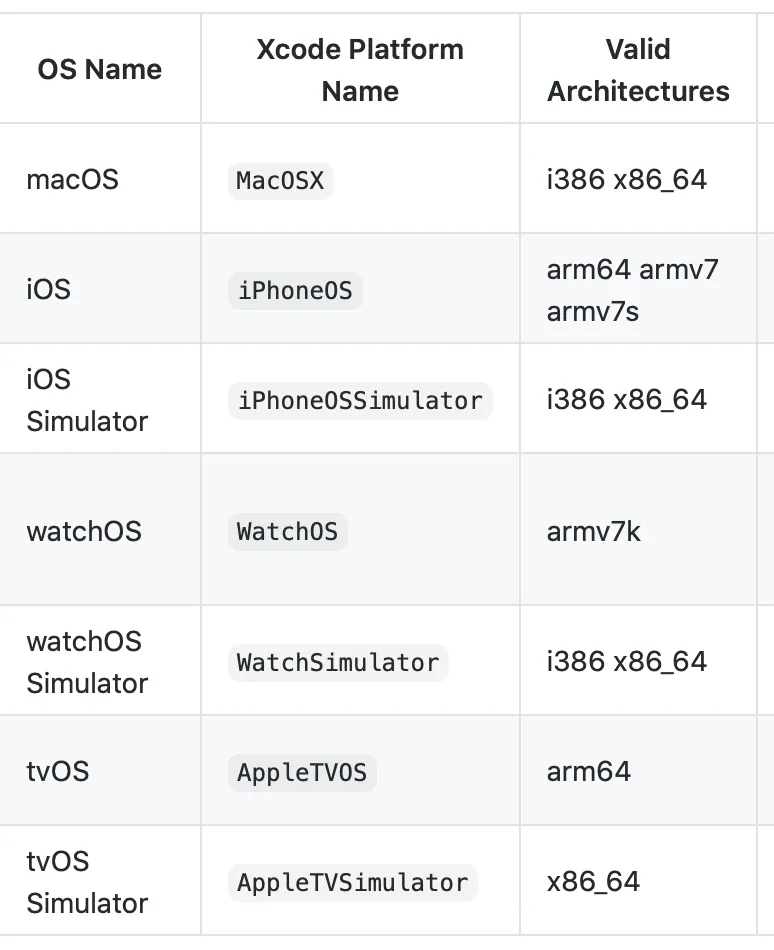The height and width of the screenshot is (950, 774).
Task: Click the AppleTVOS code label
Action: (x=302, y=772)
